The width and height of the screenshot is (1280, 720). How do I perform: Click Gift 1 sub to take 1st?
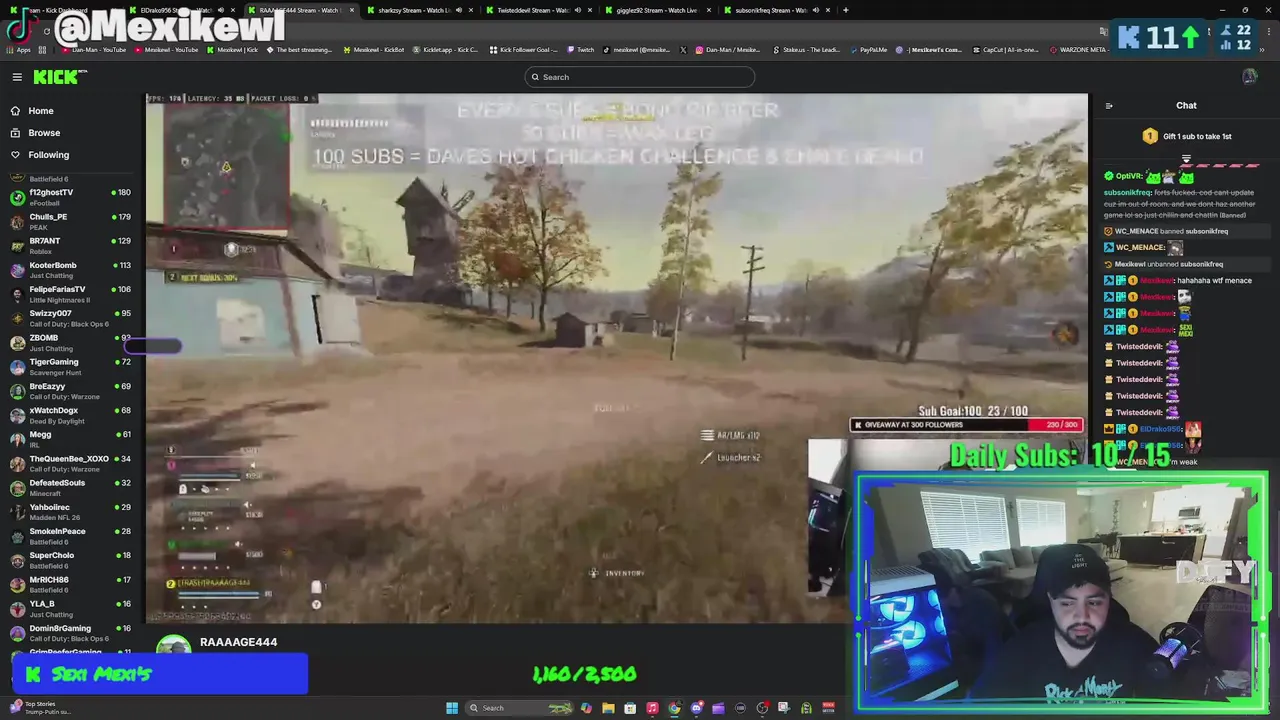pyautogui.click(x=1186, y=136)
